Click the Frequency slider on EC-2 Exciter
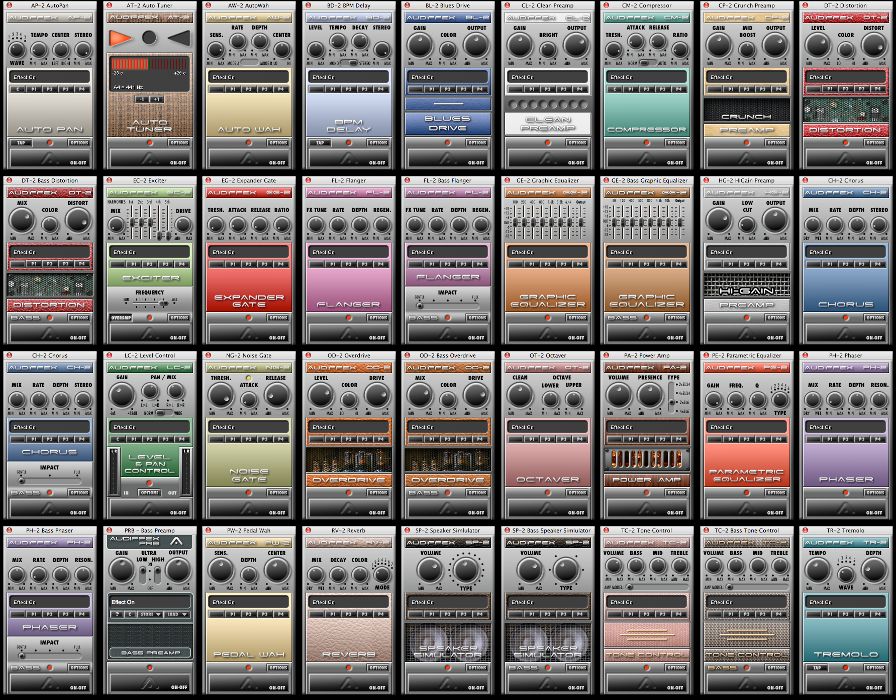This screenshot has width=896, height=700. tap(150, 301)
